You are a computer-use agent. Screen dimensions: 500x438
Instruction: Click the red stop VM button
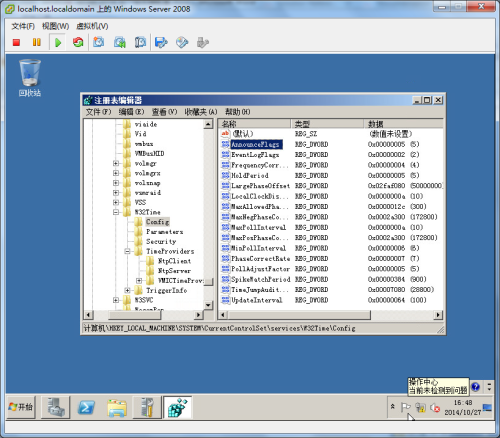coord(16,42)
